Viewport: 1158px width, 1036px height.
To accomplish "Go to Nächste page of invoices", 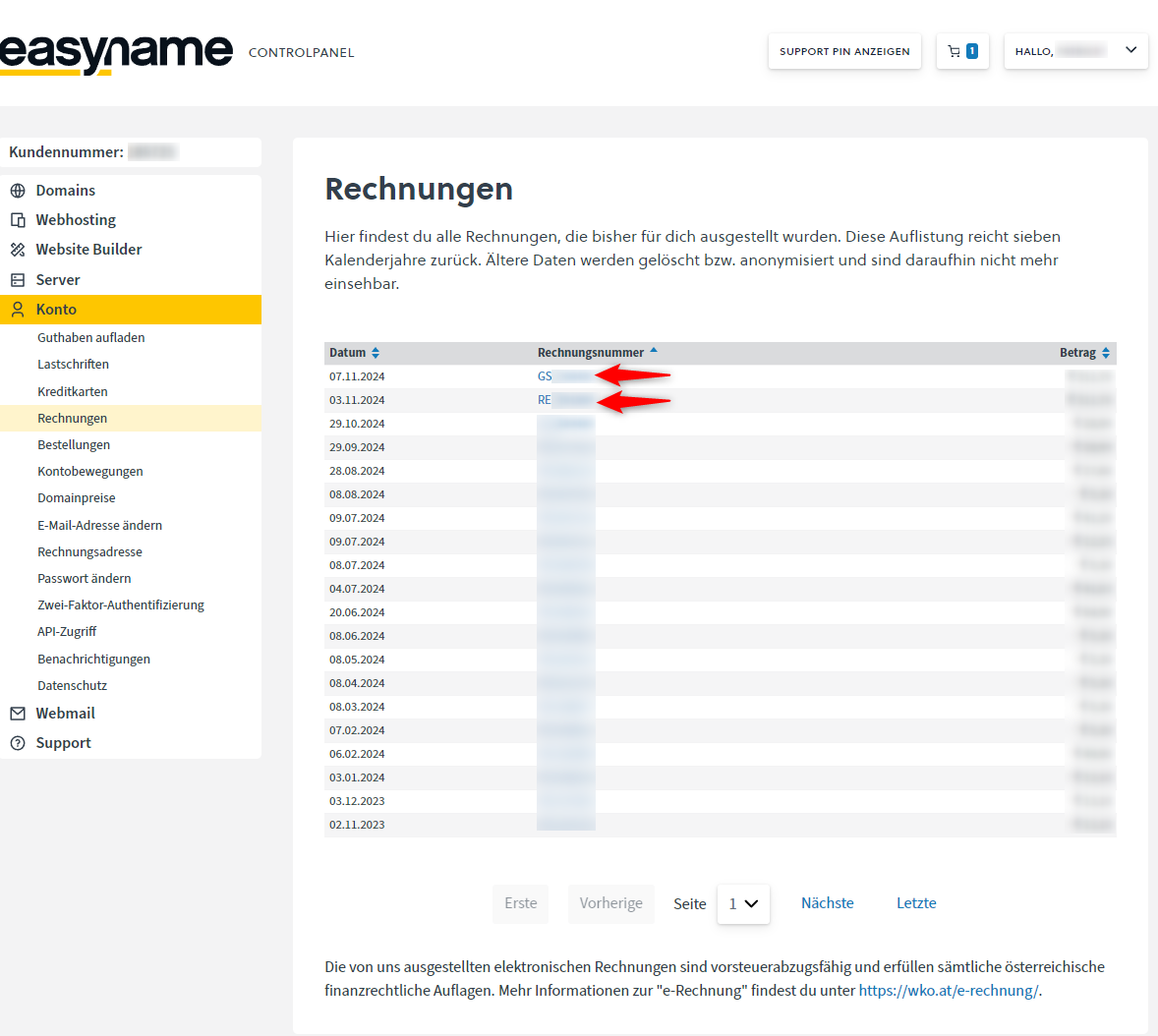I will tap(827, 903).
